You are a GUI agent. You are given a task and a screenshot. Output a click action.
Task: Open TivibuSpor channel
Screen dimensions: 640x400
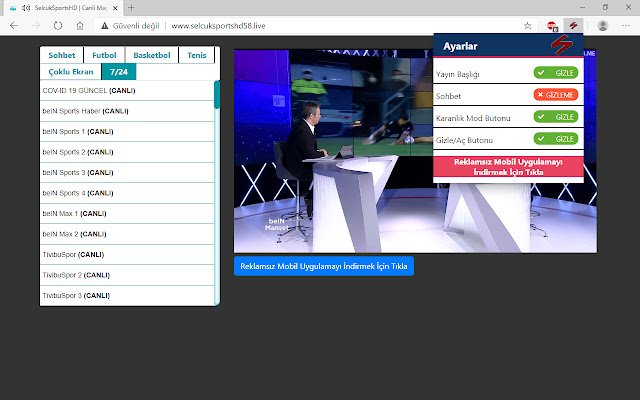(x=127, y=254)
